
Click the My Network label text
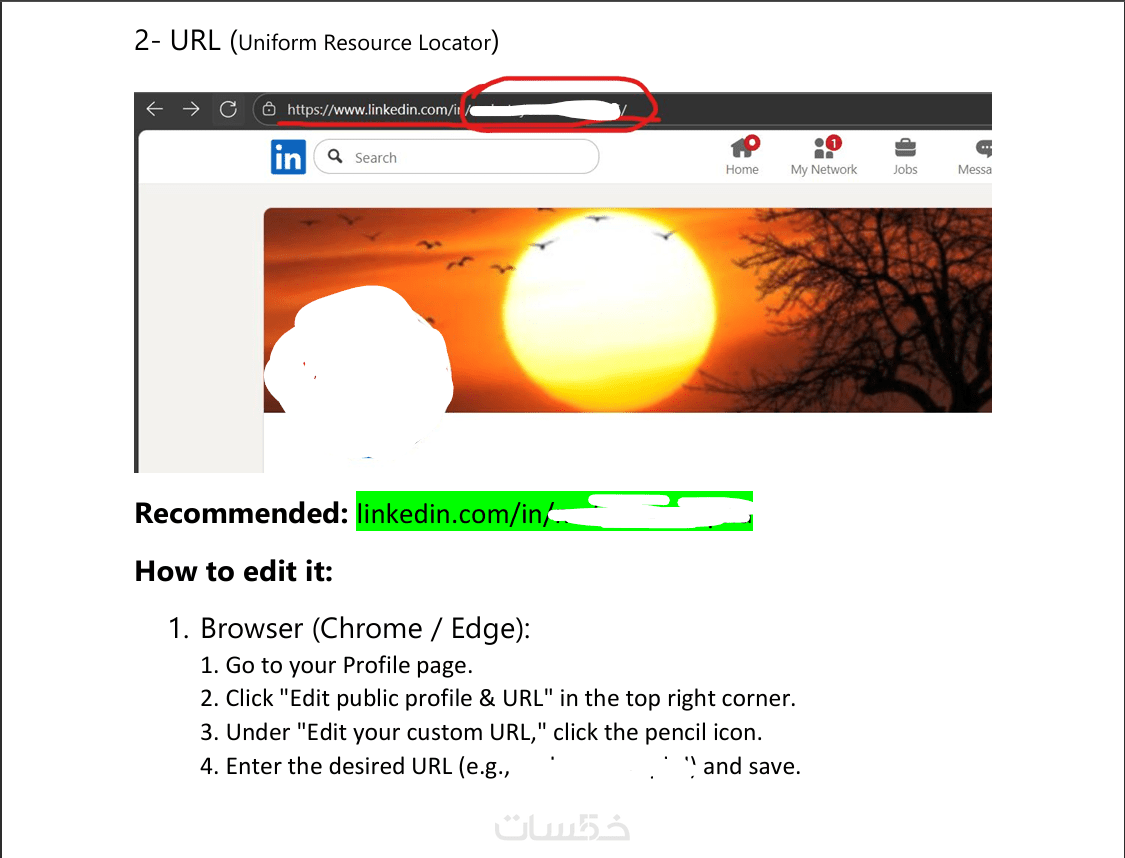pyautogui.click(x=824, y=169)
